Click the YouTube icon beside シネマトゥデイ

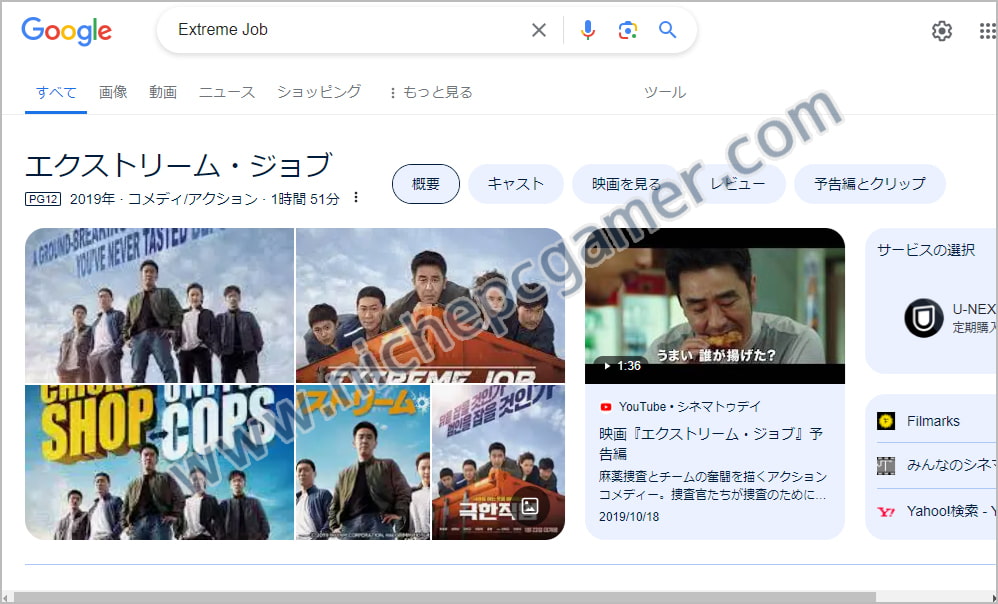tap(605, 407)
